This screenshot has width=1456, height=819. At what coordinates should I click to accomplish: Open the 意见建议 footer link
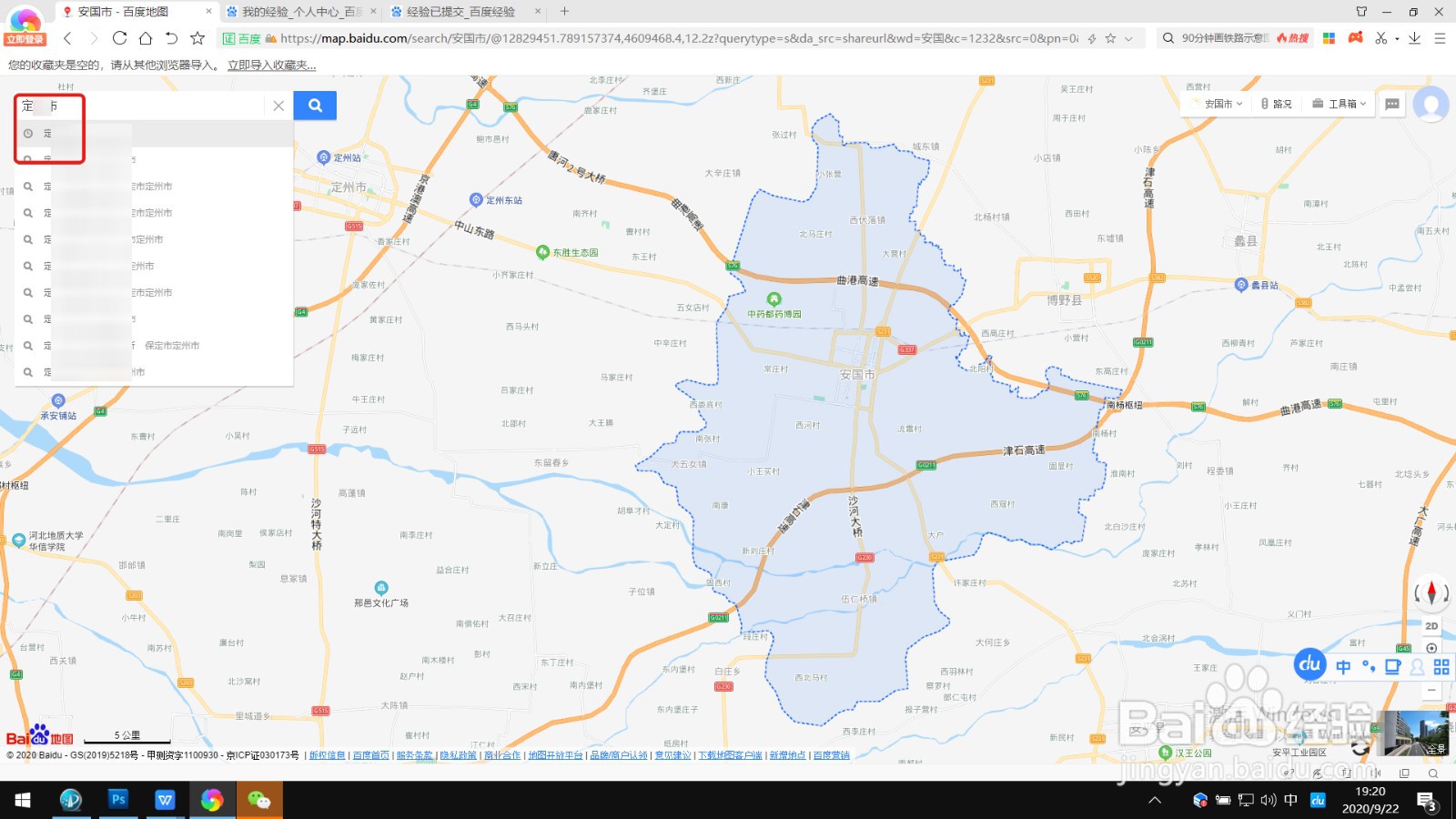[673, 755]
